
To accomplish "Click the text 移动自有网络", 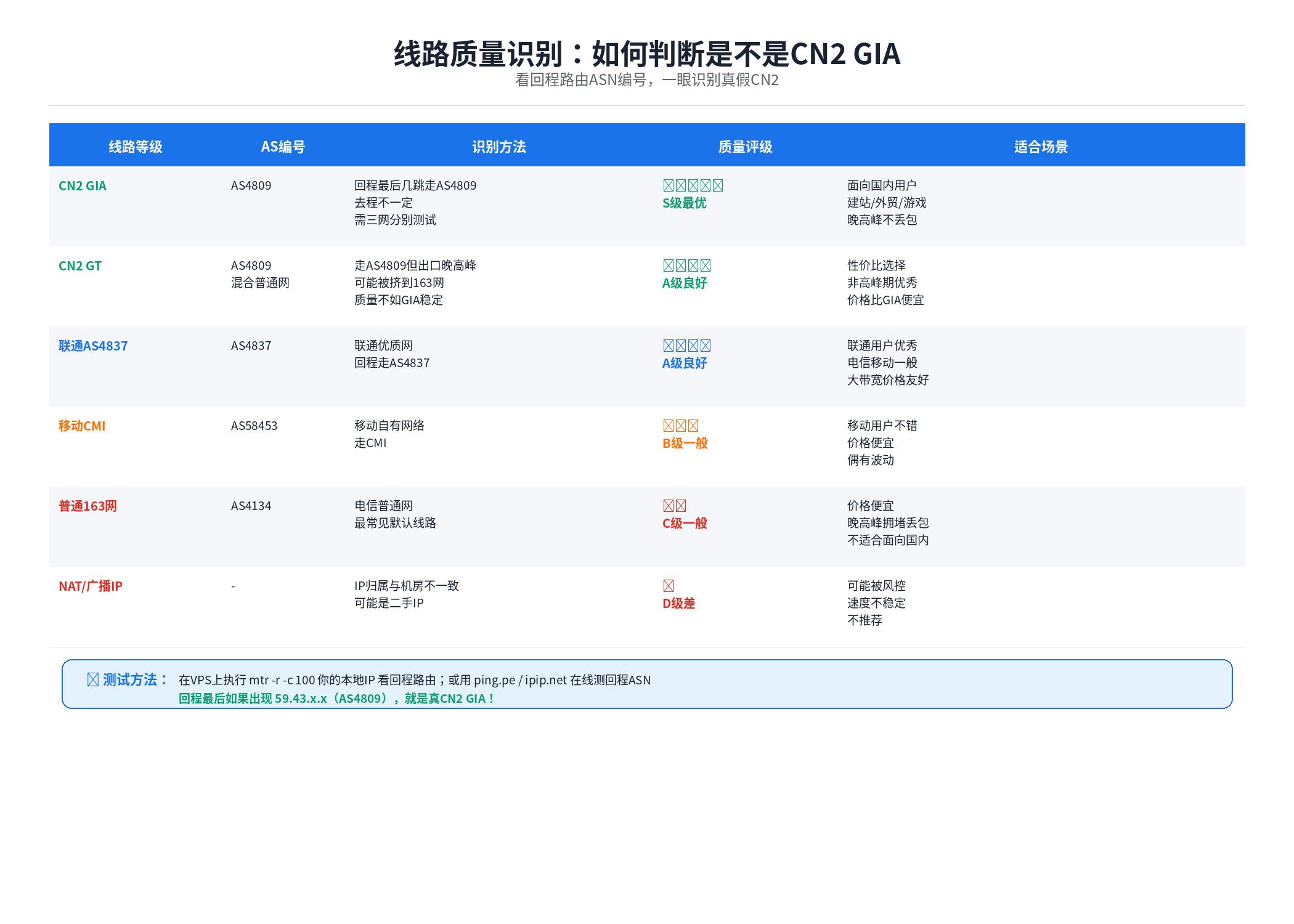I will coord(389,426).
